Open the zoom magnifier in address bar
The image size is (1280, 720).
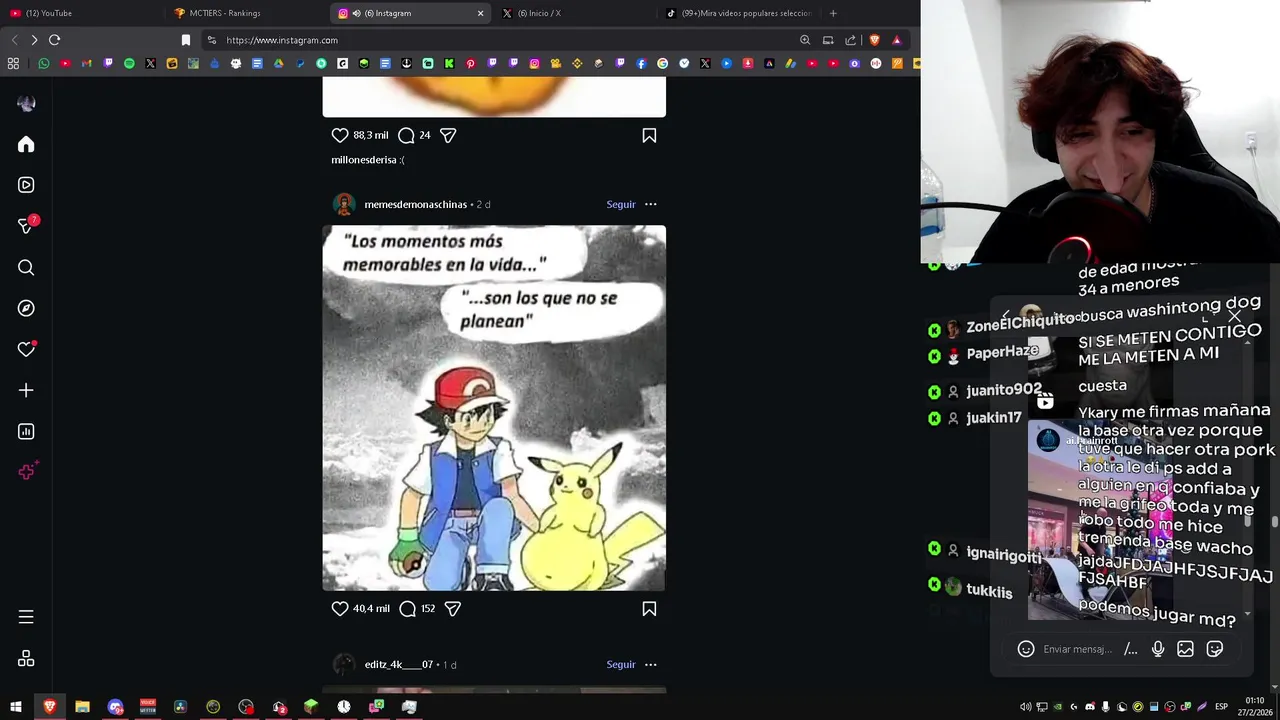[805, 40]
